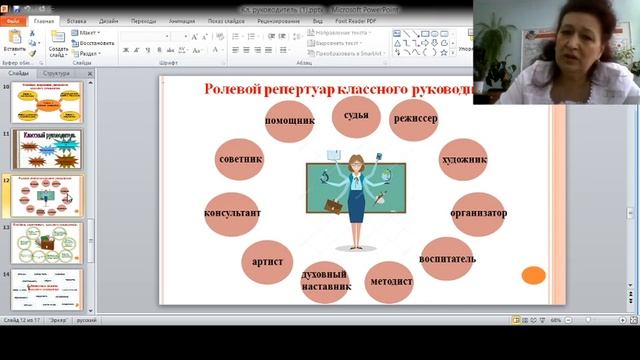640x360 pixels.
Task: Click Decrease Indent (list level) icon
Action: click(271, 37)
